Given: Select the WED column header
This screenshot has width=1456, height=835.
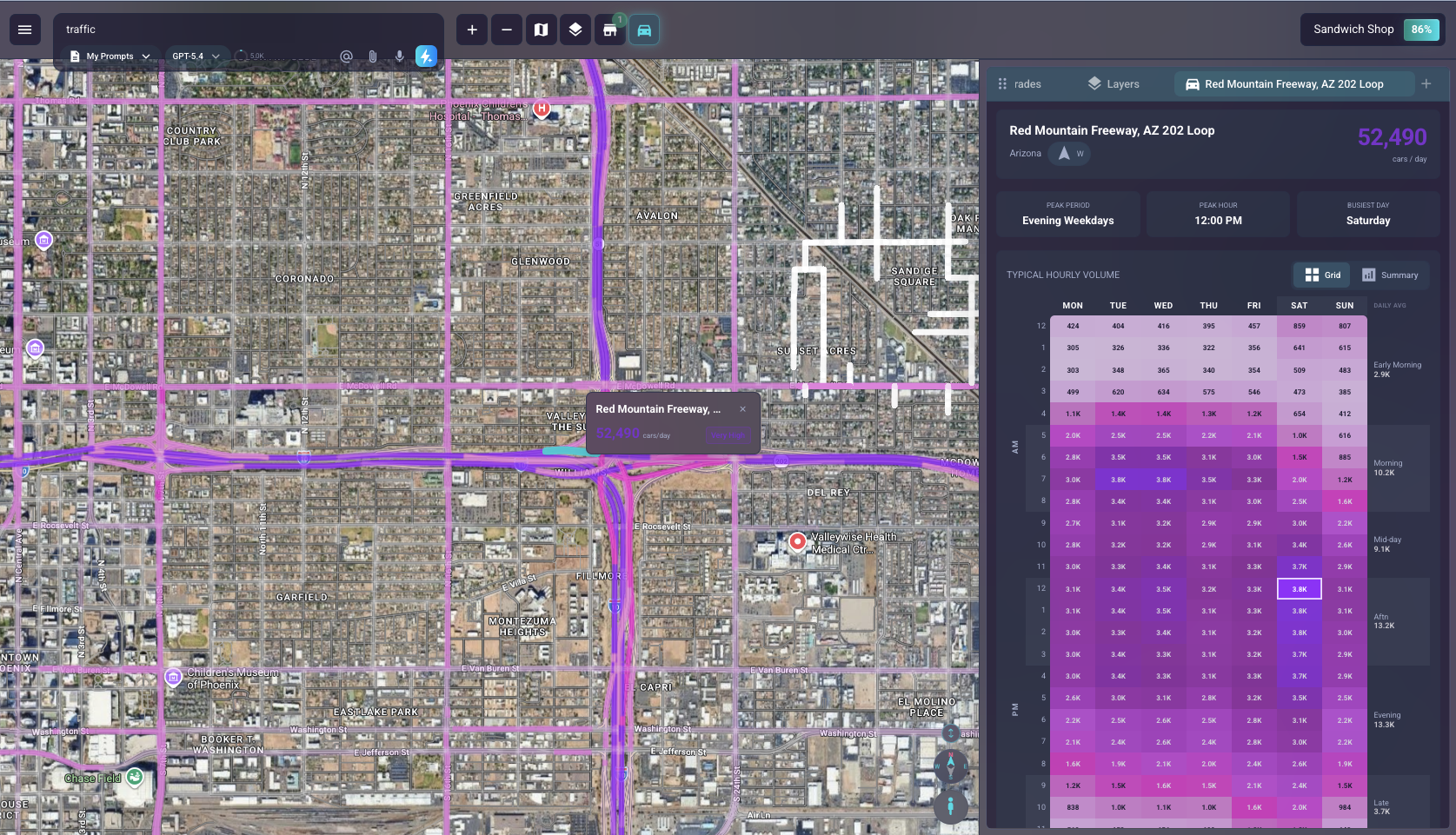Looking at the screenshot, I should 1163,306.
